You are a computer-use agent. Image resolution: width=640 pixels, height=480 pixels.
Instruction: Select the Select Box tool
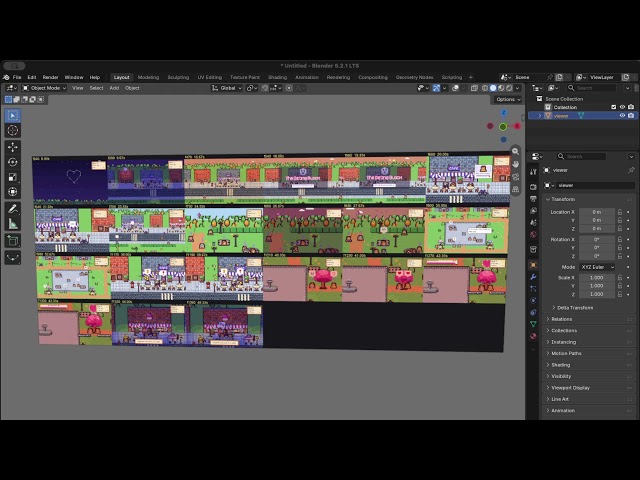13,116
